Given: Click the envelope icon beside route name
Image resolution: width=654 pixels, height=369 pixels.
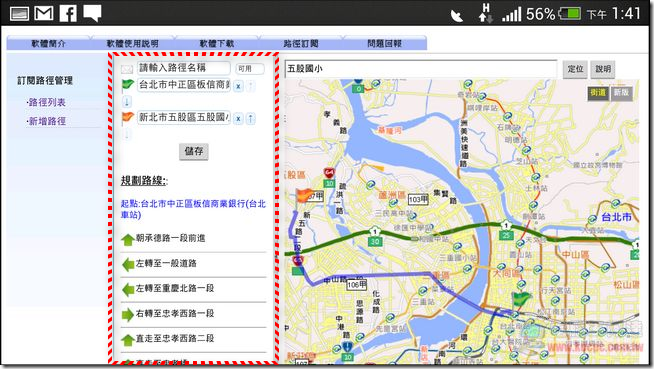Looking at the screenshot, I should (x=127, y=69).
